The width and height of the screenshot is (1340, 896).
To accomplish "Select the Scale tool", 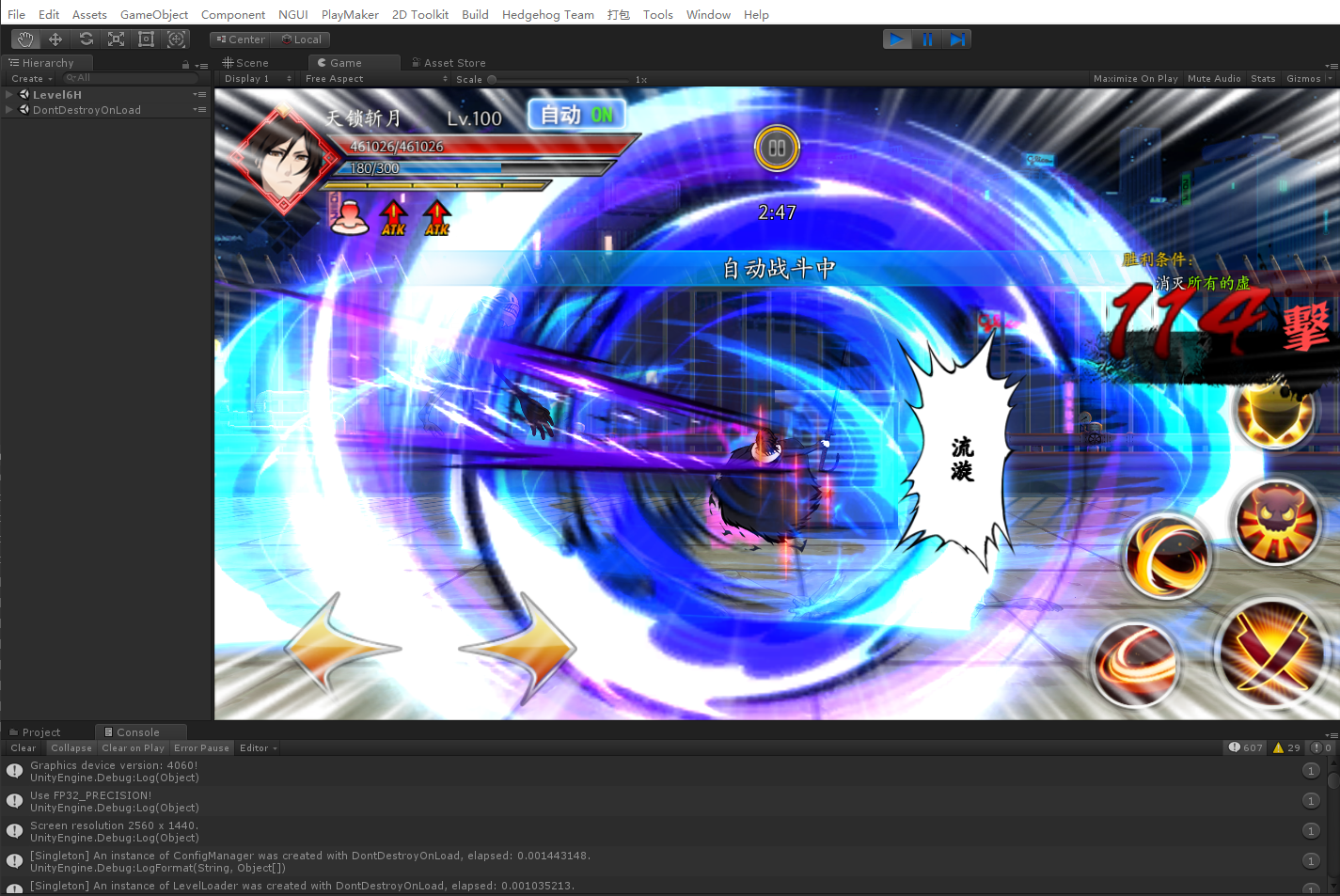I will tap(116, 39).
